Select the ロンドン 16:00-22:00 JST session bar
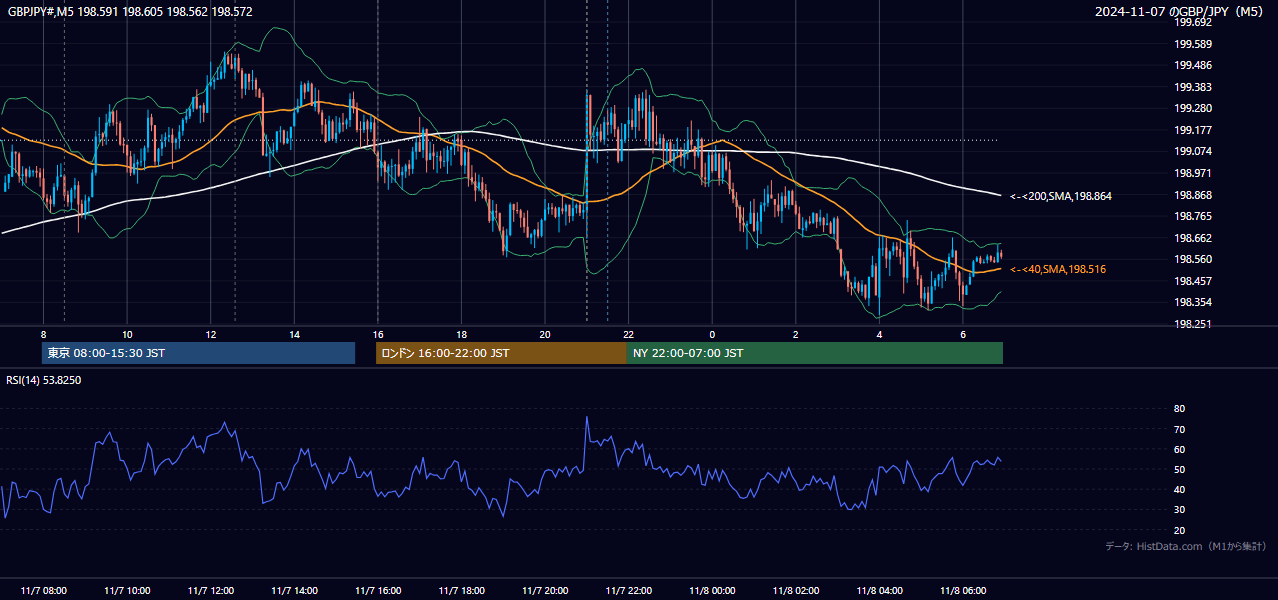This screenshot has height=600, width=1278. (501, 353)
